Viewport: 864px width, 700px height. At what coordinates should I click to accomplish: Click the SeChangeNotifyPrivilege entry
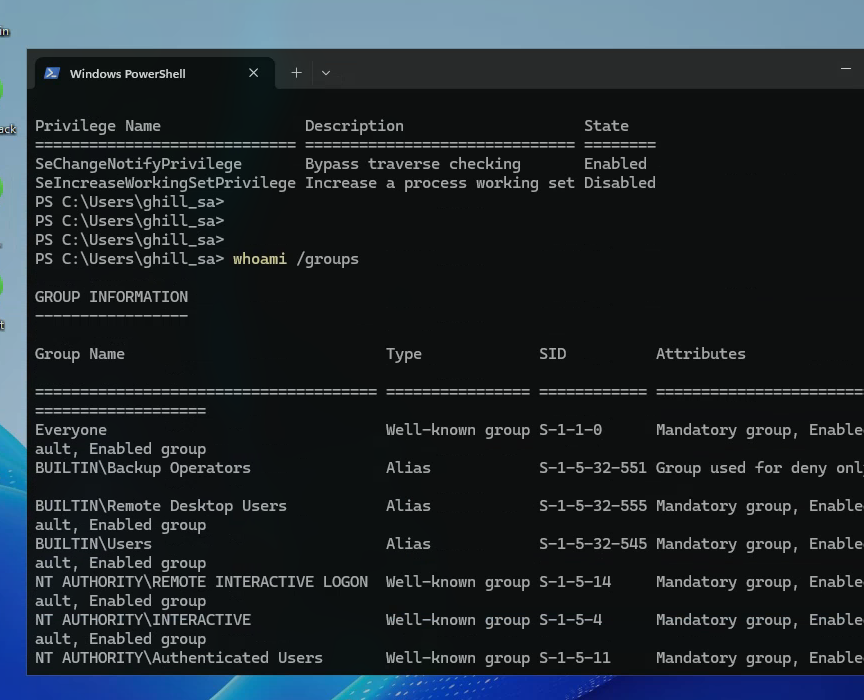point(138,164)
